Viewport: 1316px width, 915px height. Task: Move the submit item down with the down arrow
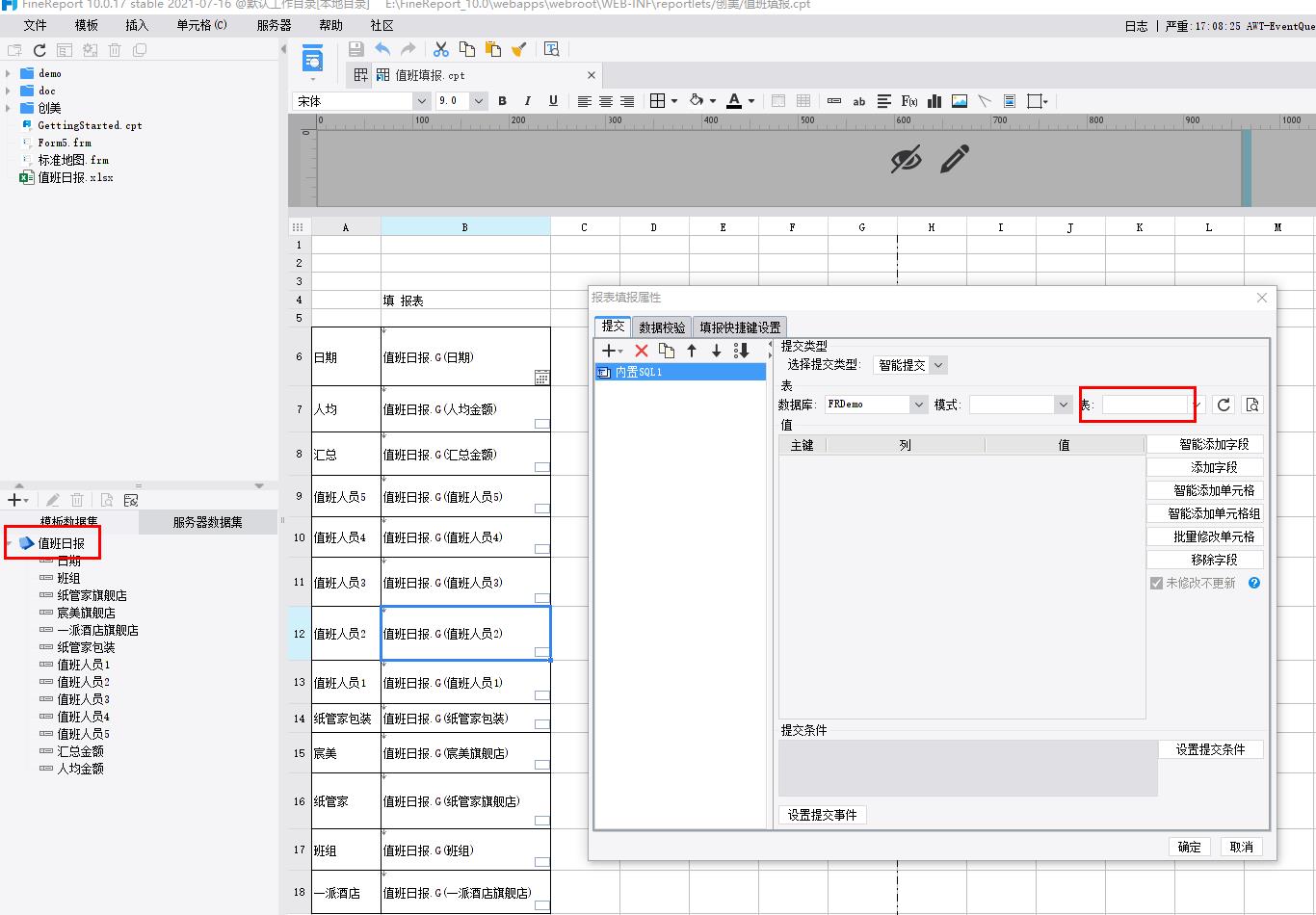[717, 351]
